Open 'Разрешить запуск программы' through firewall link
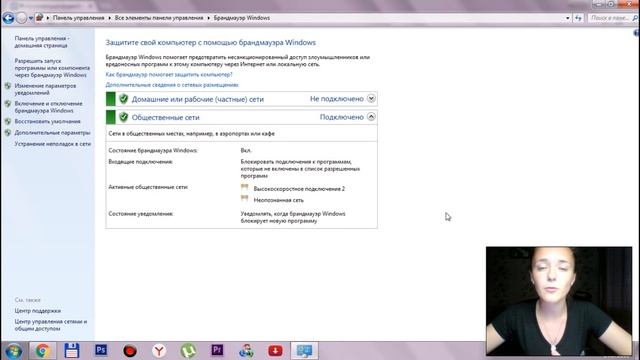This screenshot has width=640, height=360. 52,68
